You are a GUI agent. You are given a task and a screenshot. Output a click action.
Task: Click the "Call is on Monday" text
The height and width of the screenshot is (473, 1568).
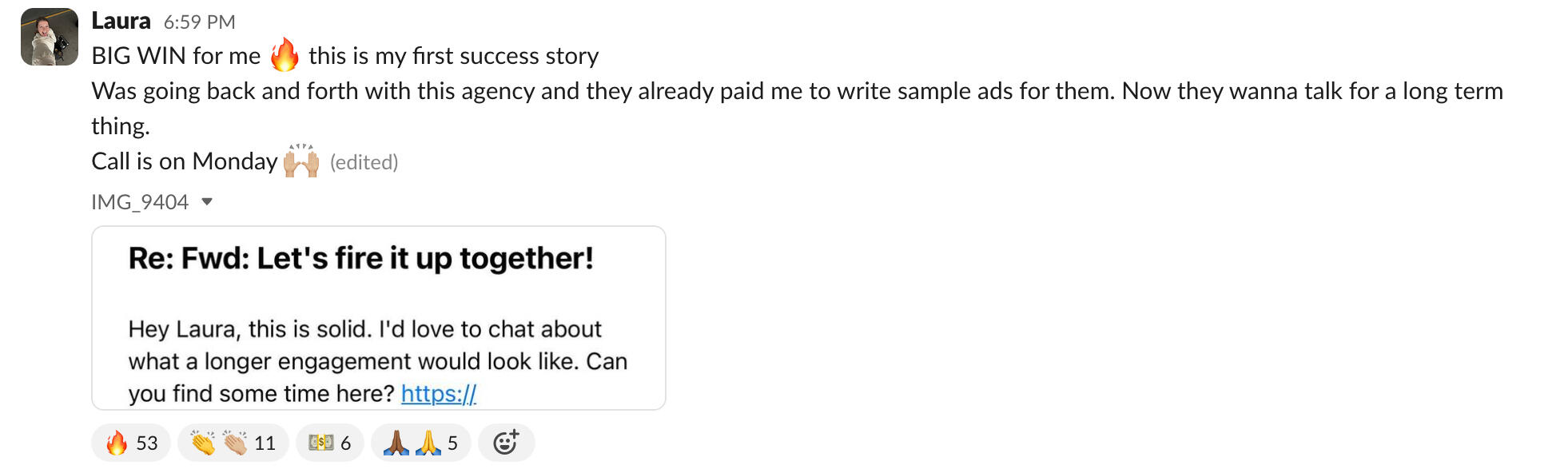tap(184, 161)
